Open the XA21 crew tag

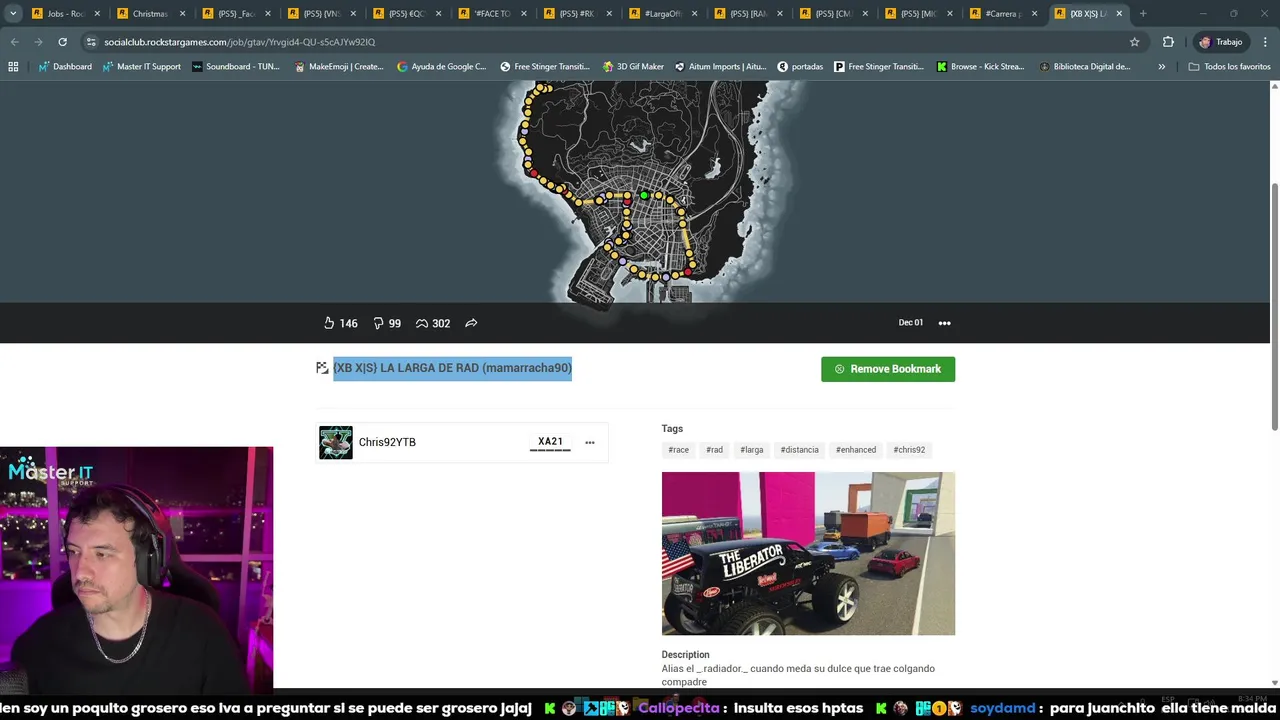coord(550,442)
